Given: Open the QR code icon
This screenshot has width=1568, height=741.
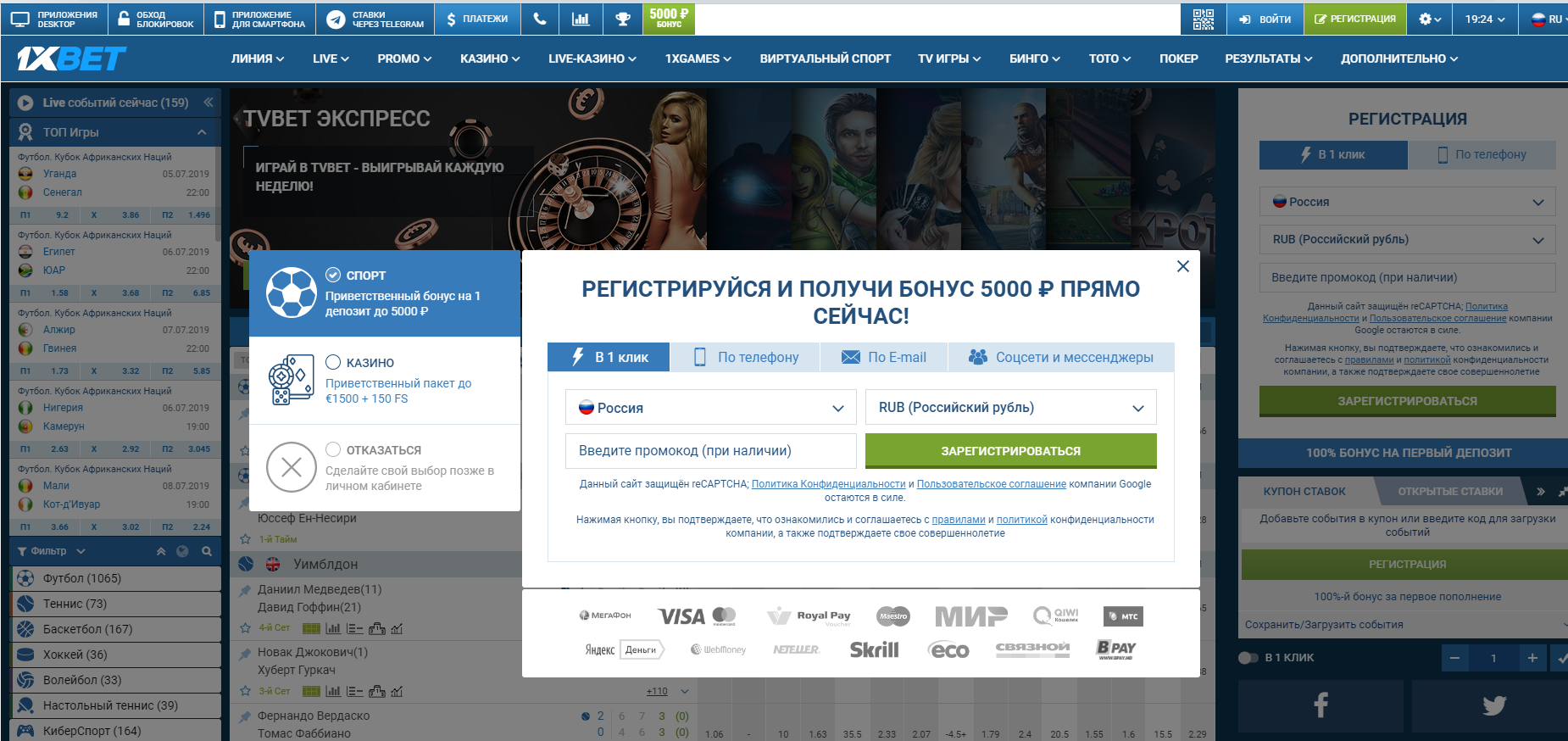Looking at the screenshot, I should click(x=1203, y=19).
